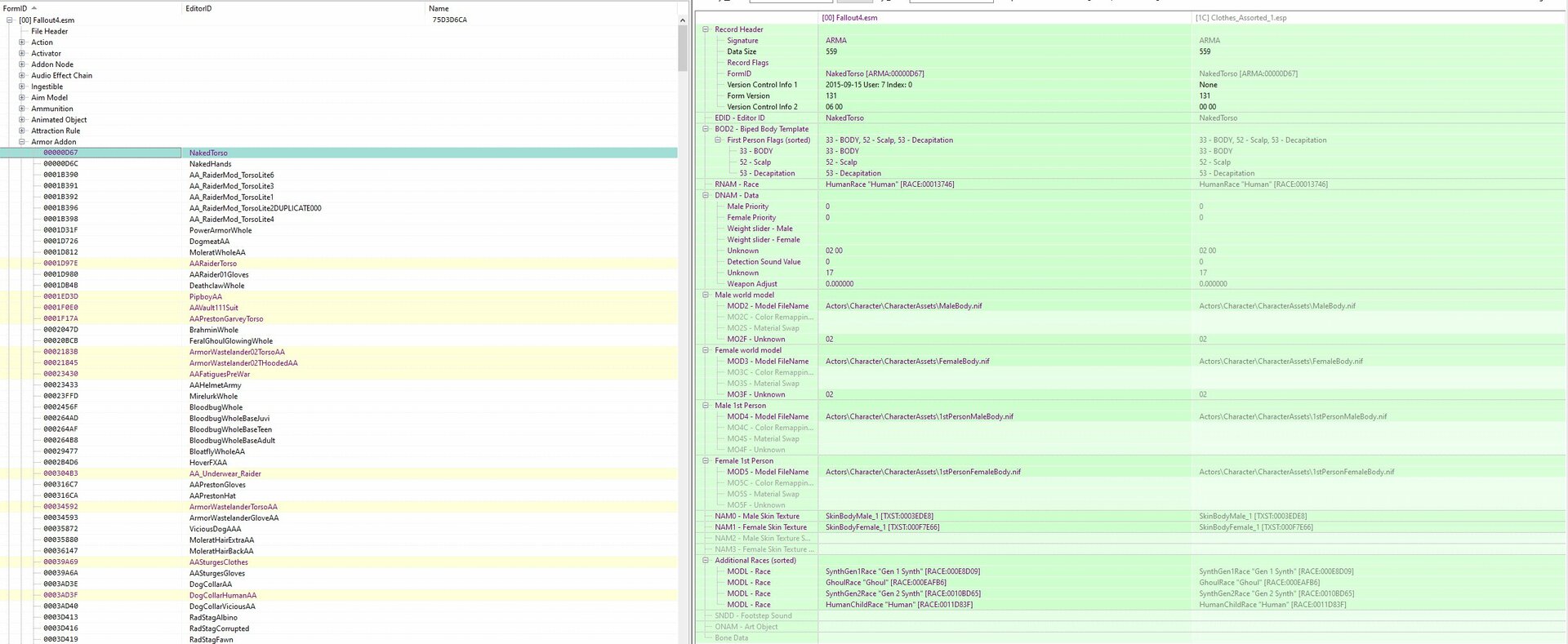Sort records by the Name column header
1568x644 pixels.
[x=551, y=8]
